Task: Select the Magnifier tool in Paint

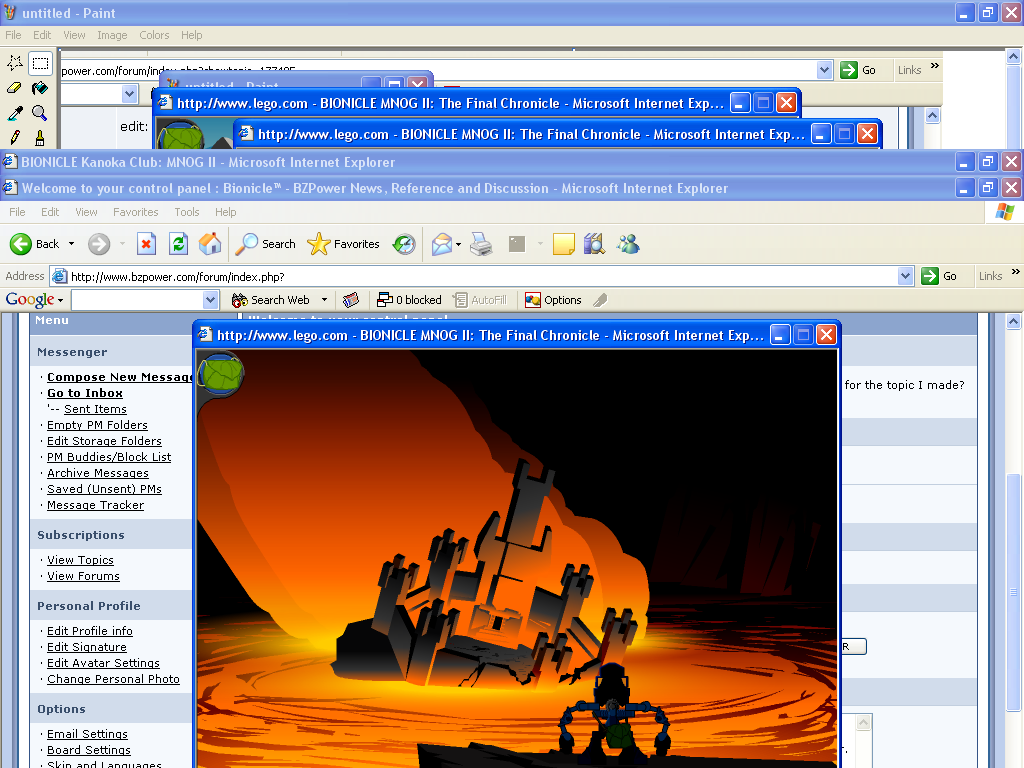Action: coord(40,113)
